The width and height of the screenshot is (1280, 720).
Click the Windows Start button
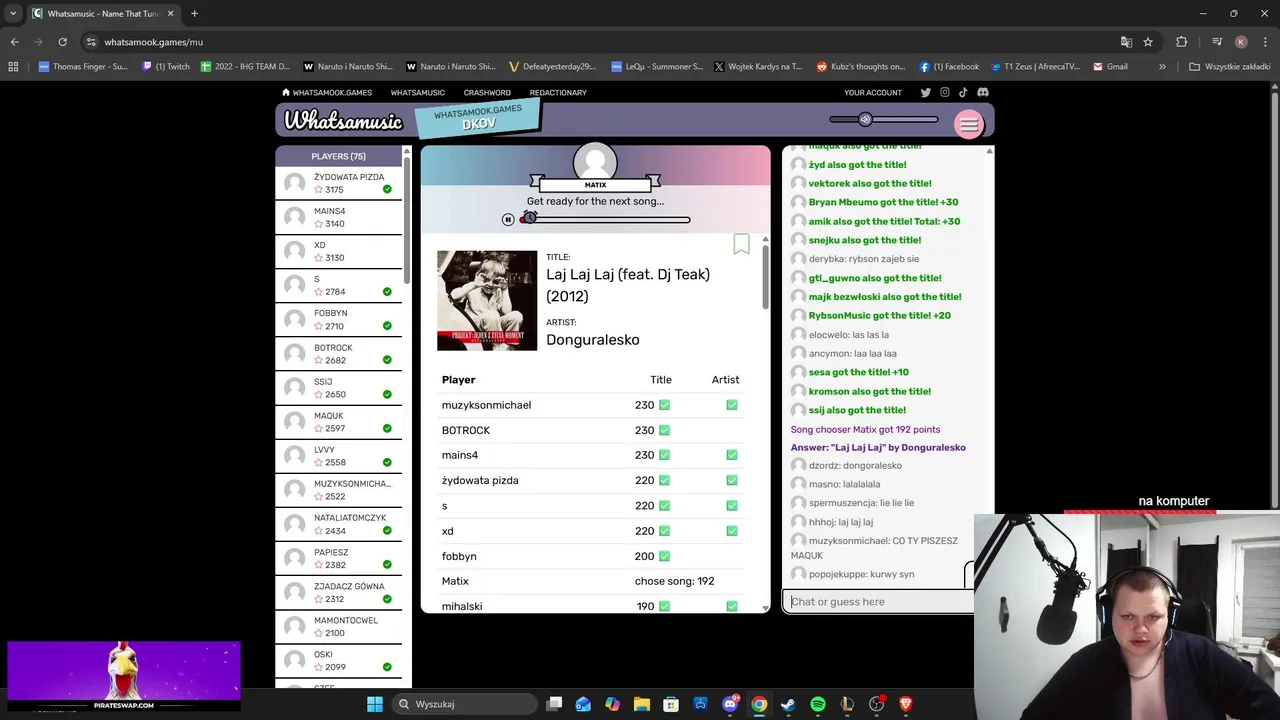coord(375,704)
